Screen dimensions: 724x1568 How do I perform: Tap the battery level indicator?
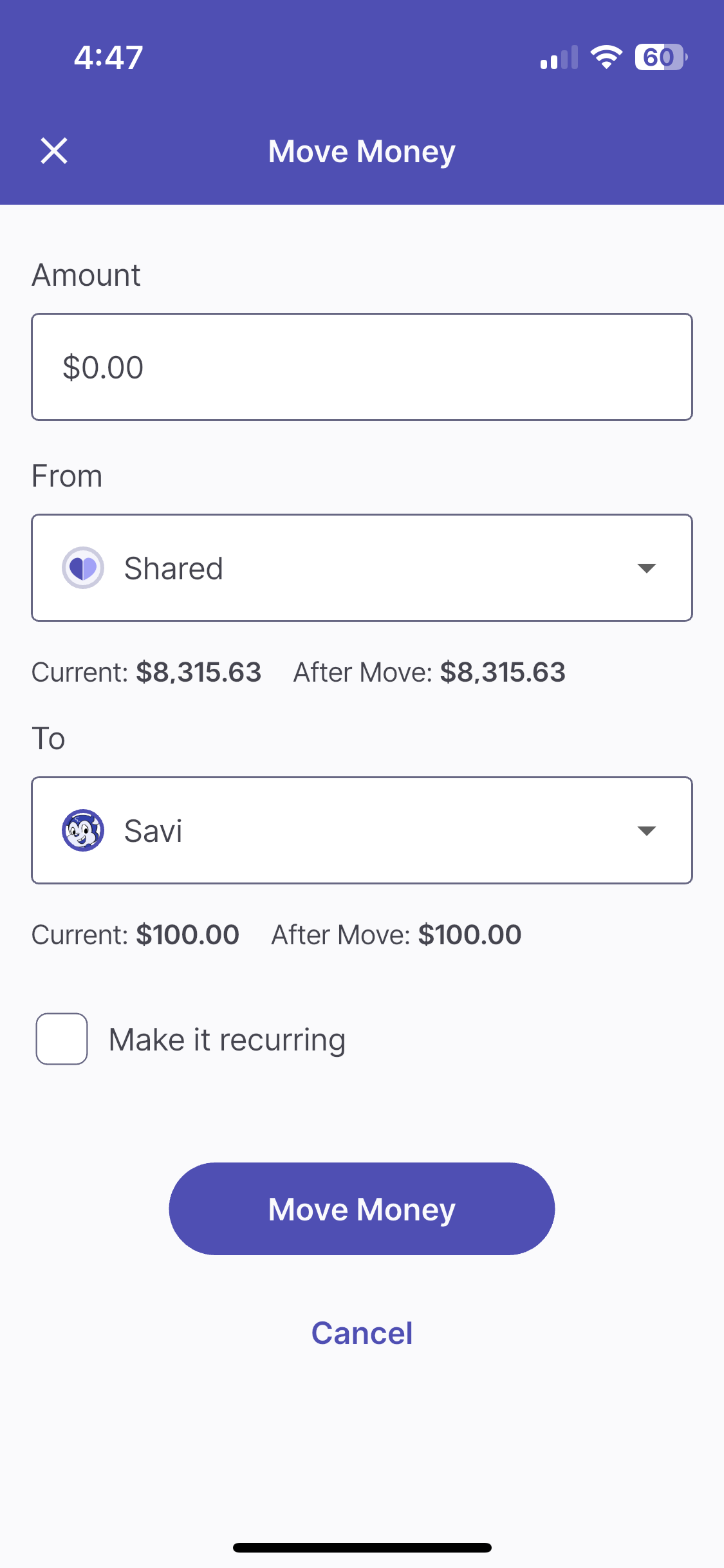[660, 57]
